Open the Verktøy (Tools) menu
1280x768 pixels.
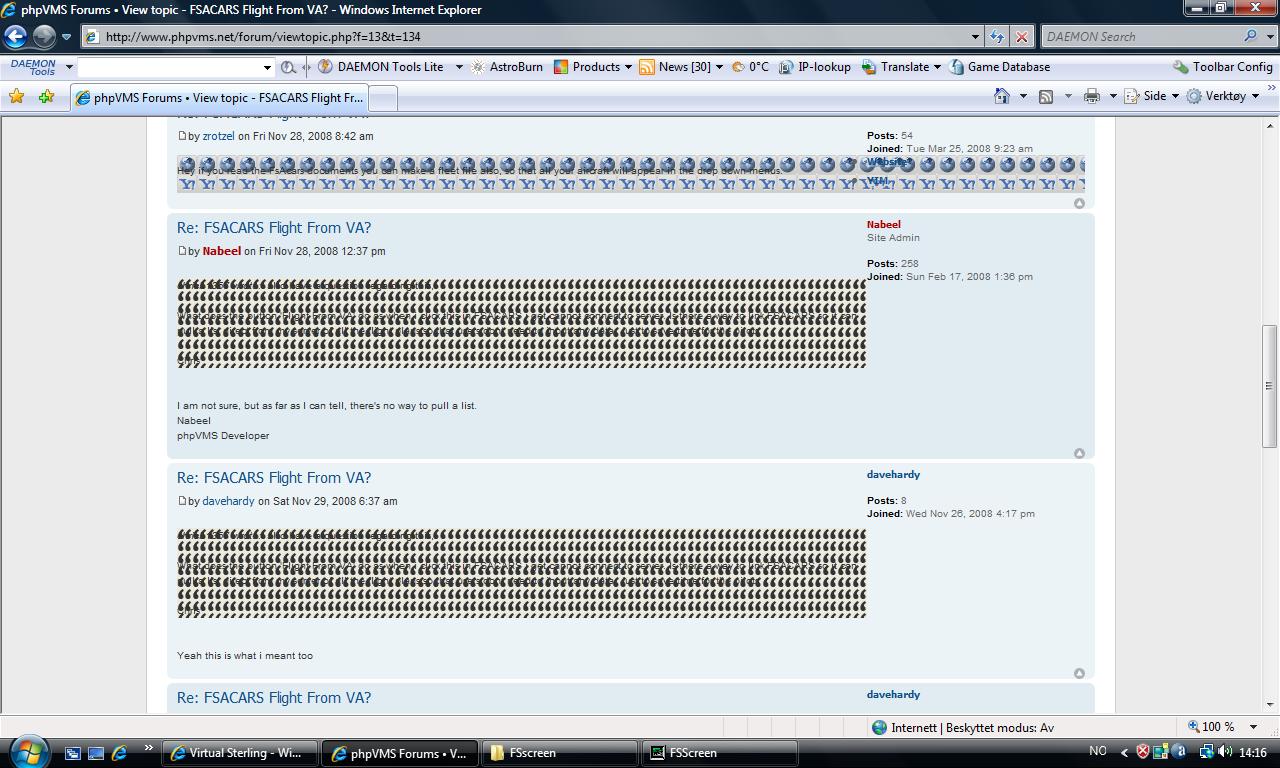1222,96
